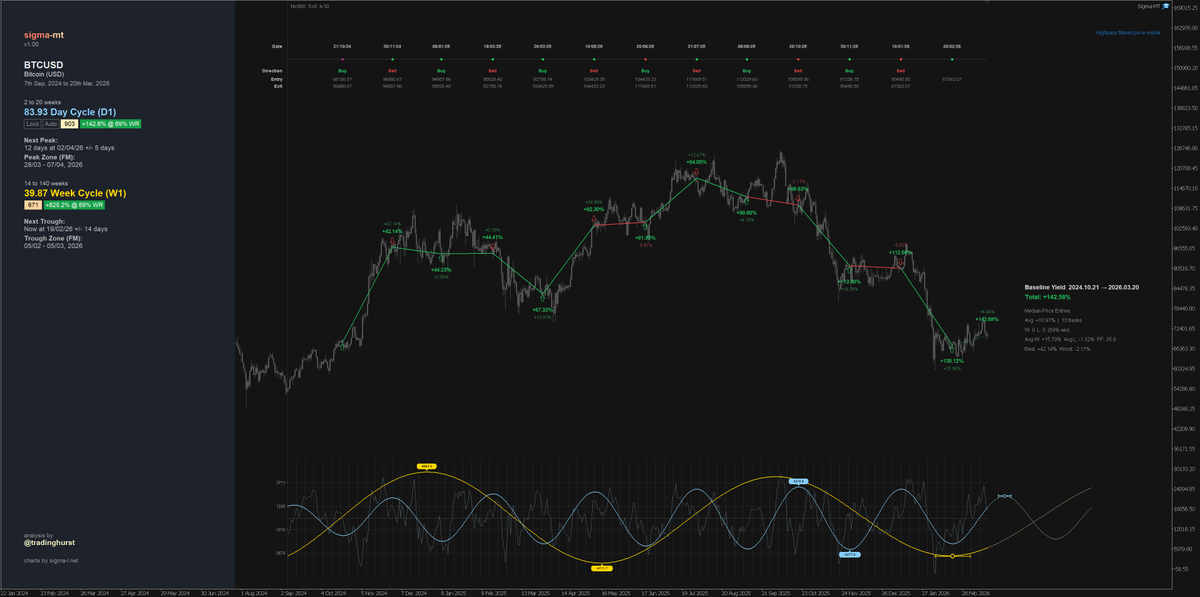The width and height of the screenshot is (1200, 597).
Task: Click the charts by sigma-l.net credit
Action: click(50, 561)
